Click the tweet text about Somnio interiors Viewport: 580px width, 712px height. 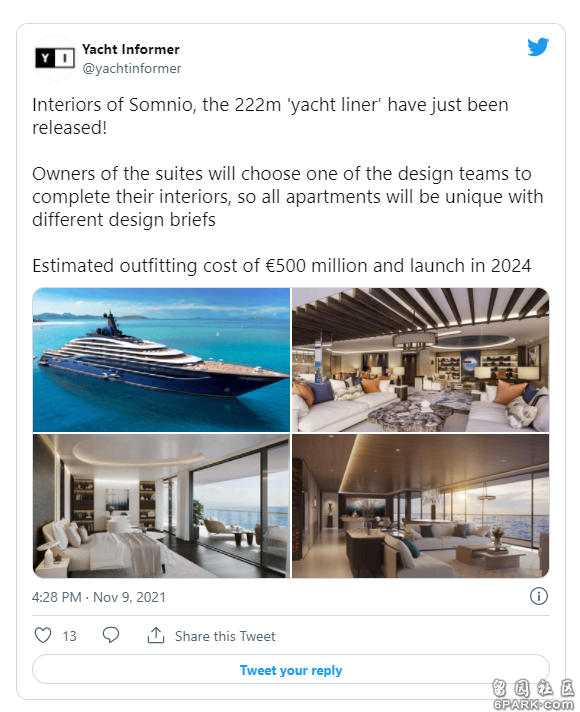270,116
